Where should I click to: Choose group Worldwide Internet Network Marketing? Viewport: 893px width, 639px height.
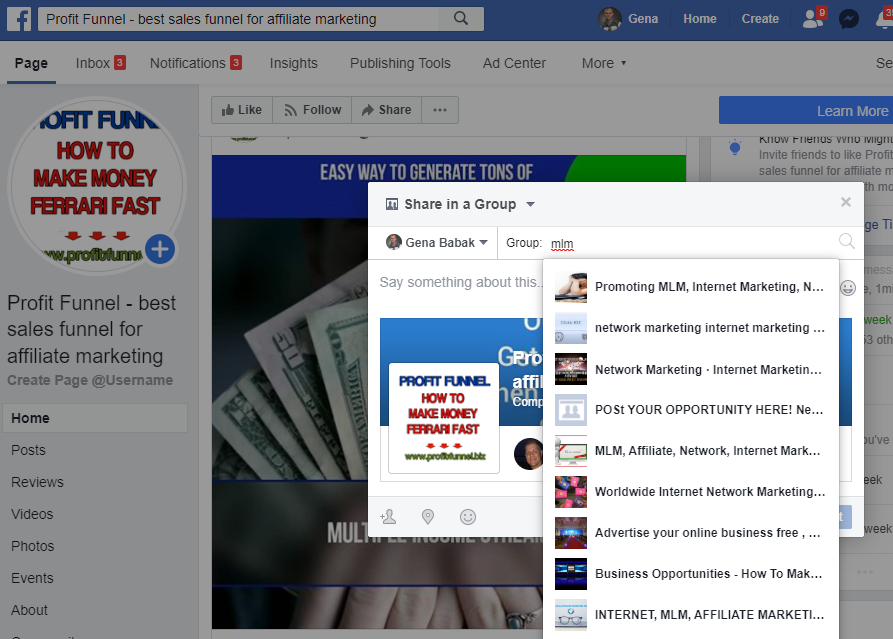point(691,492)
